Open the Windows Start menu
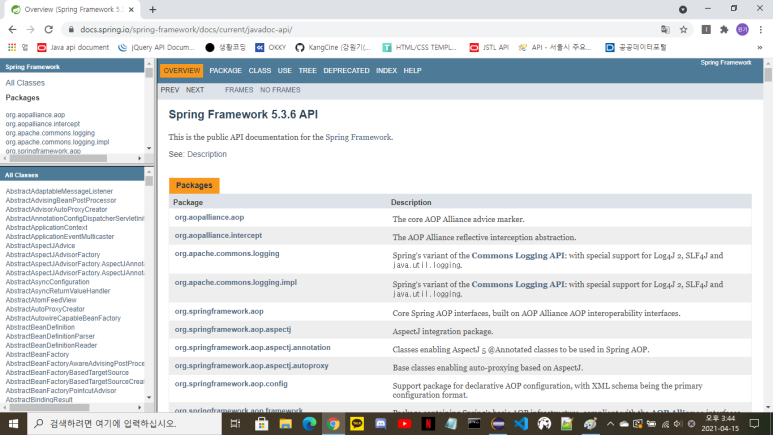The image size is (773, 435). coord(13,424)
